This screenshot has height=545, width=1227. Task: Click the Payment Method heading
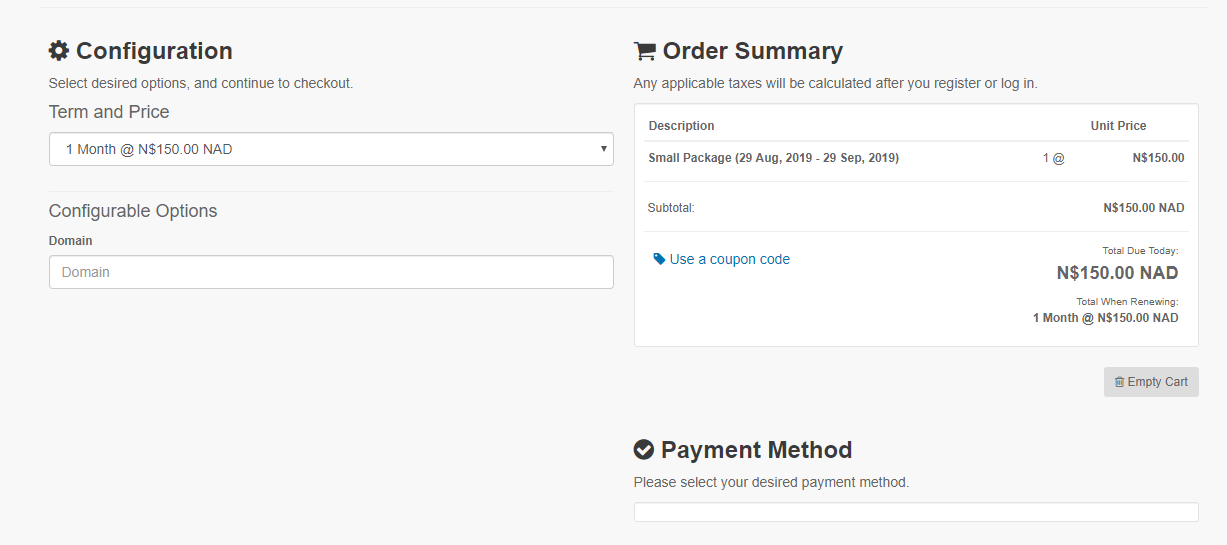tap(756, 450)
